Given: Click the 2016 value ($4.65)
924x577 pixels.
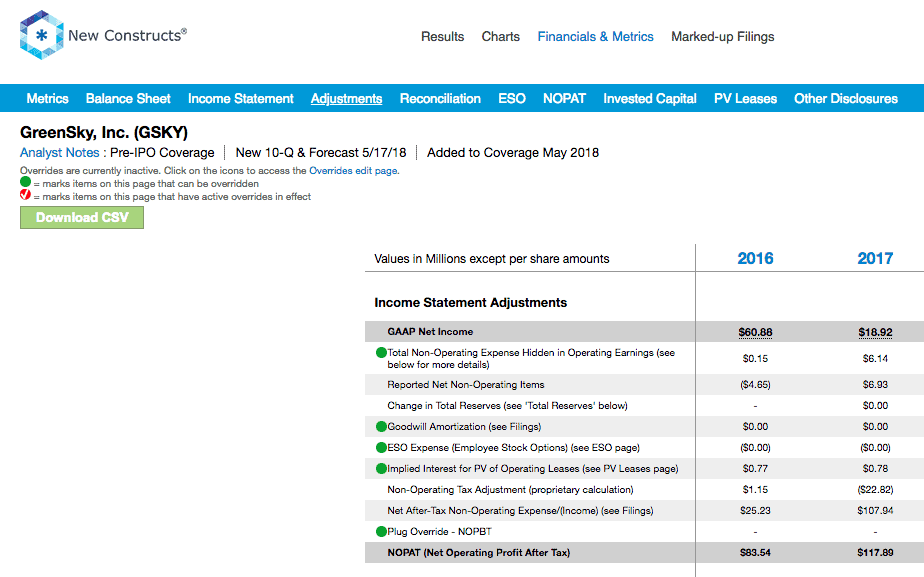Looking at the screenshot, I should tap(755, 384).
